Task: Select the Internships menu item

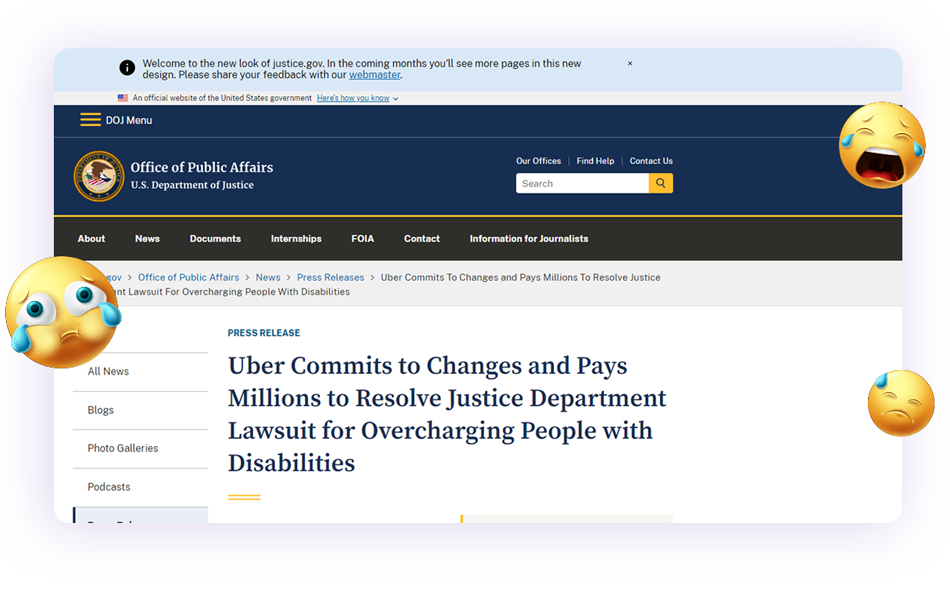Action: click(x=296, y=239)
